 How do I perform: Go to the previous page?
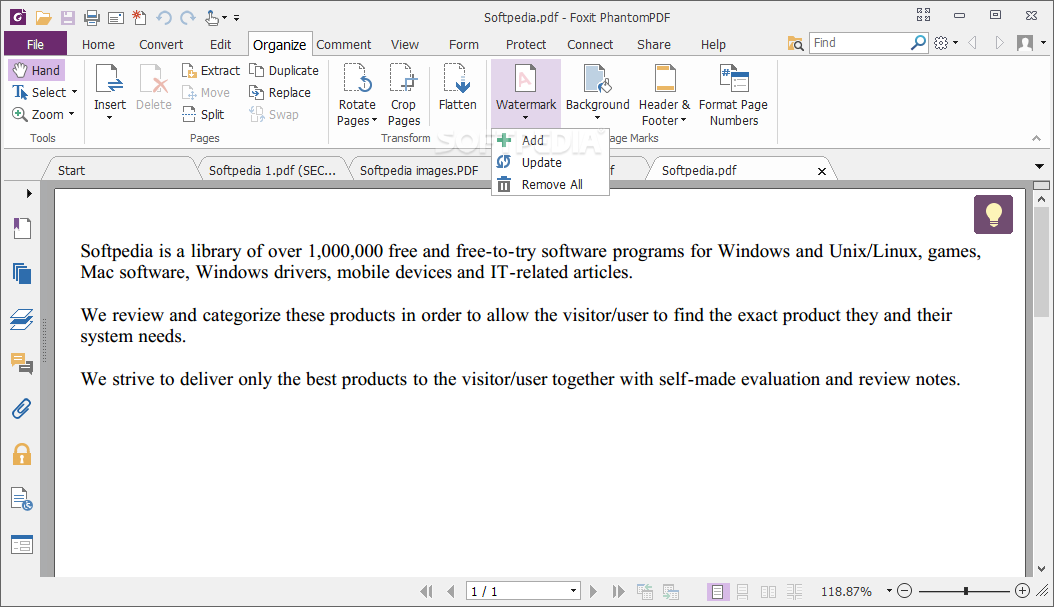coord(450,592)
